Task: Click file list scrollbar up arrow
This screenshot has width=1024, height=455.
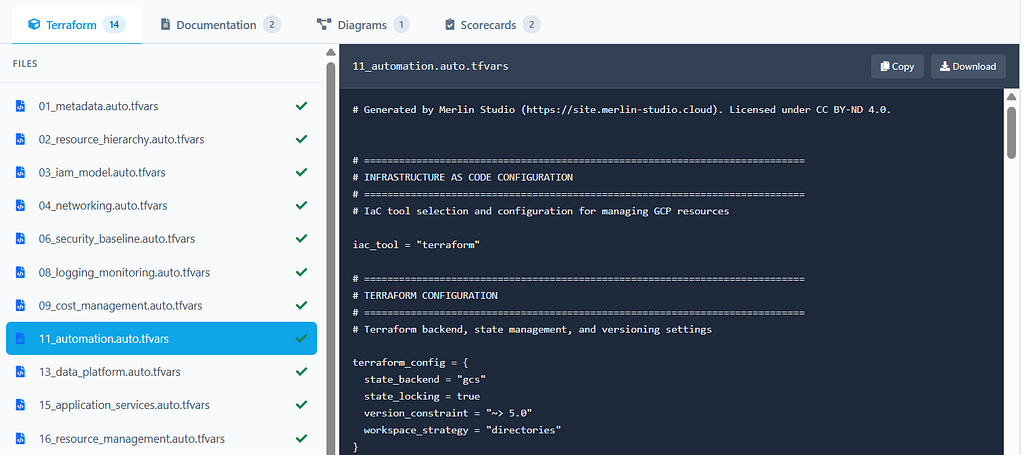Action: click(x=330, y=52)
